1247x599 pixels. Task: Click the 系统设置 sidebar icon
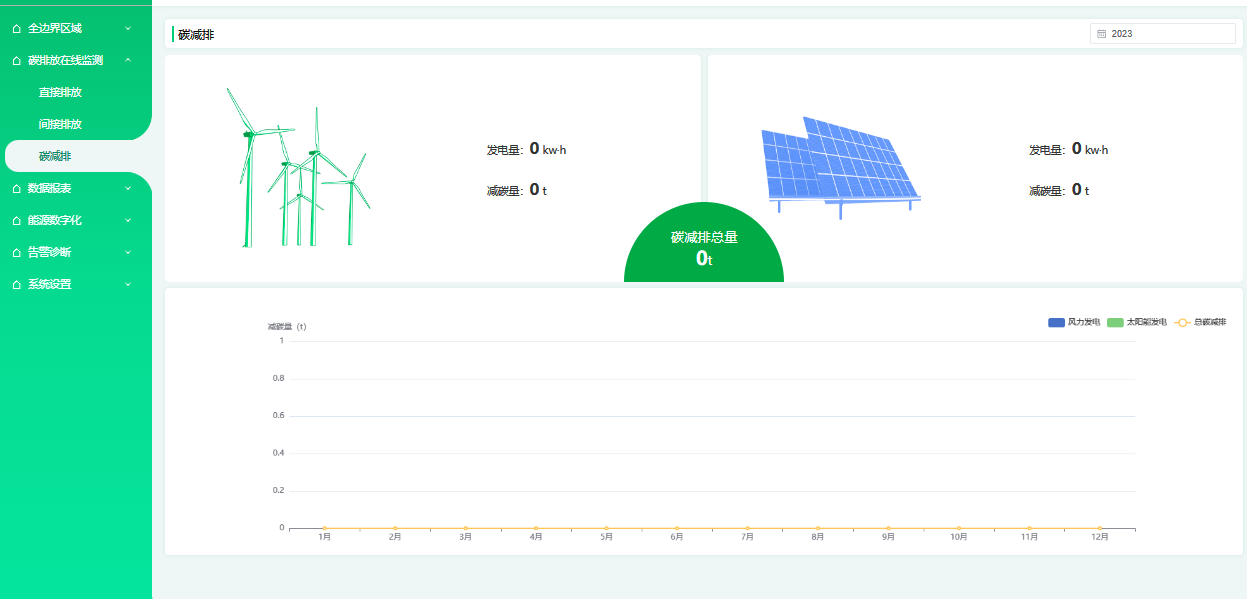click(x=16, y=285)
